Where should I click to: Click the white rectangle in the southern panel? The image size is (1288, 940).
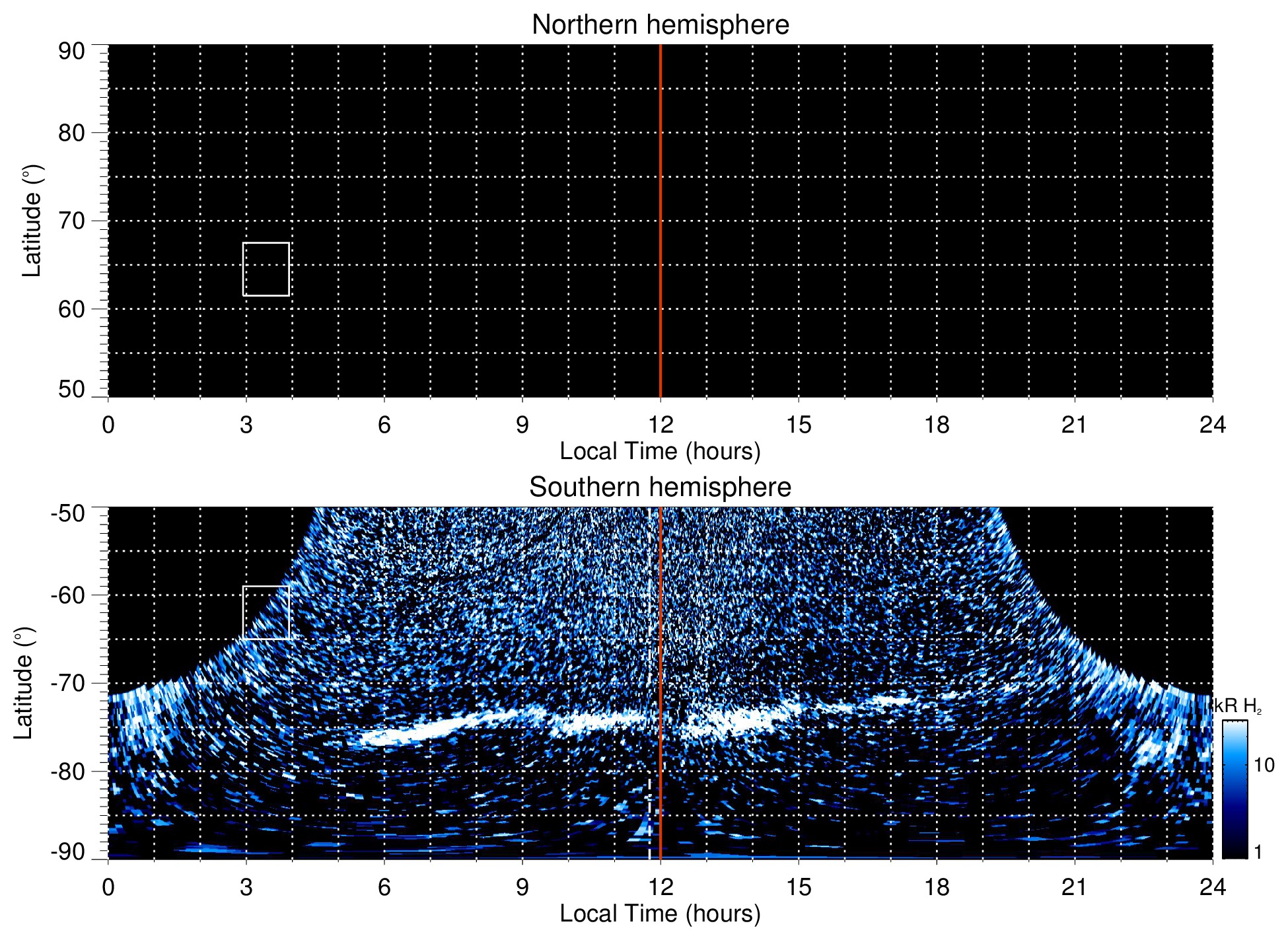point(266,612)
